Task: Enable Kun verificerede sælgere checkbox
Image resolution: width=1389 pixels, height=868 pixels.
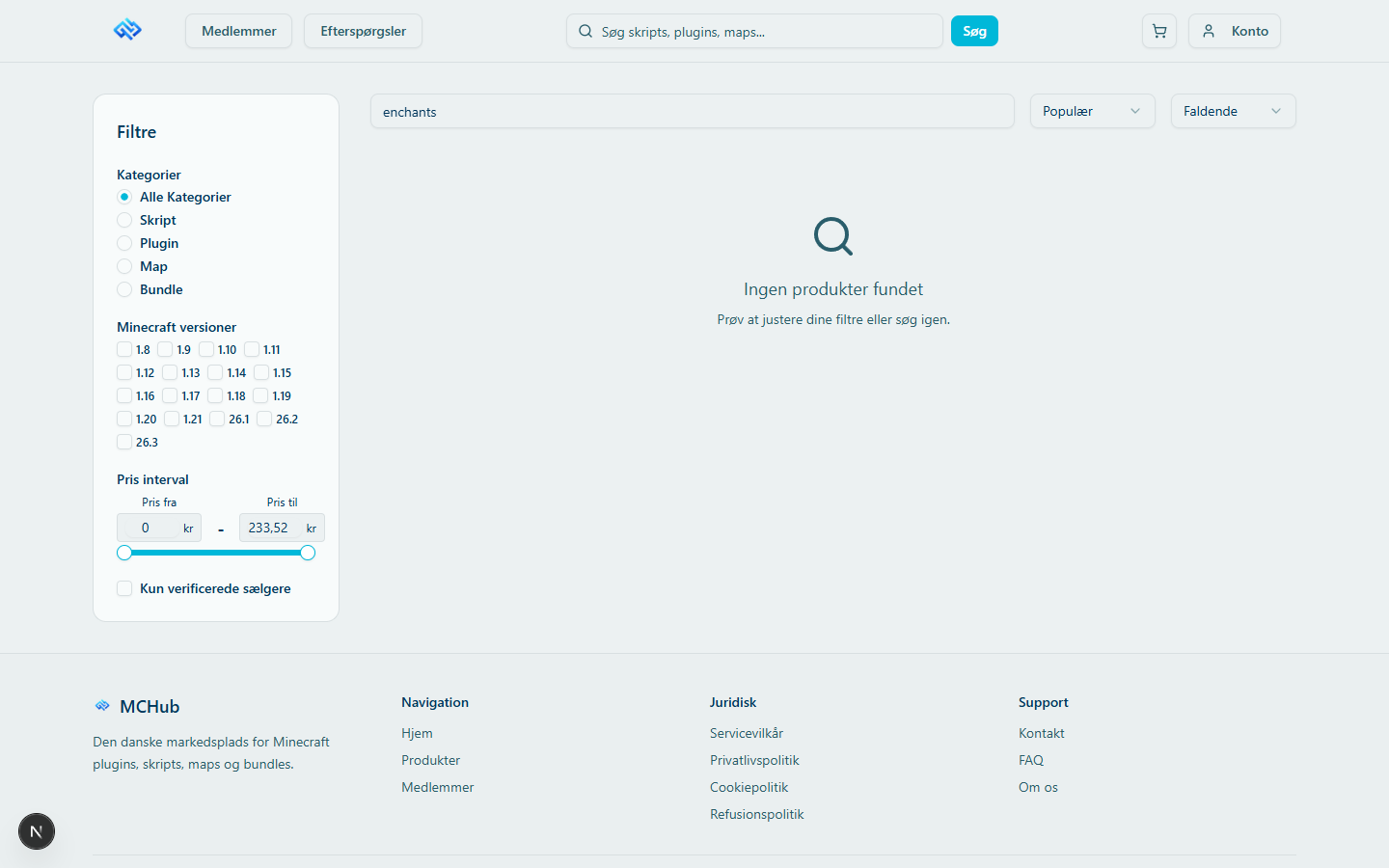Action: 124,588
